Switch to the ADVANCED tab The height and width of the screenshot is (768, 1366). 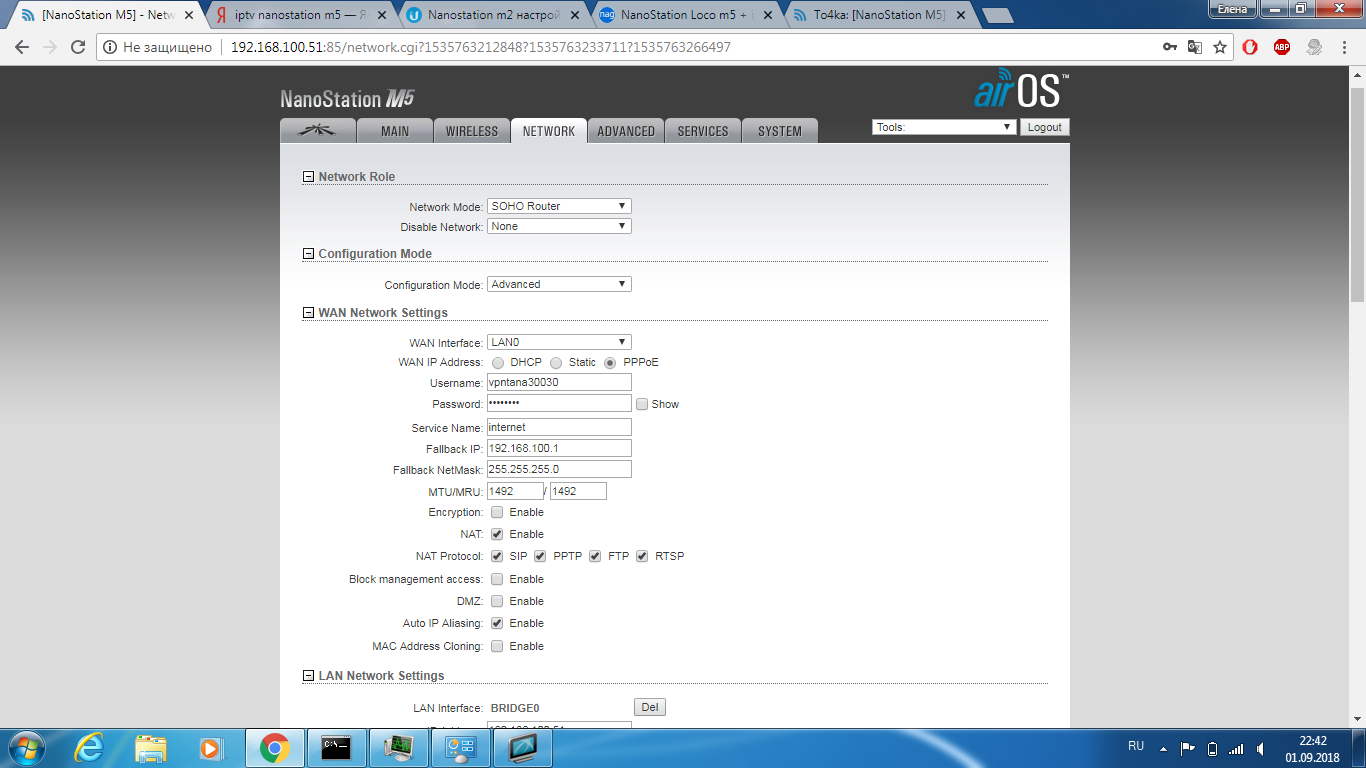pyautogui.click(x=626, y=131)
